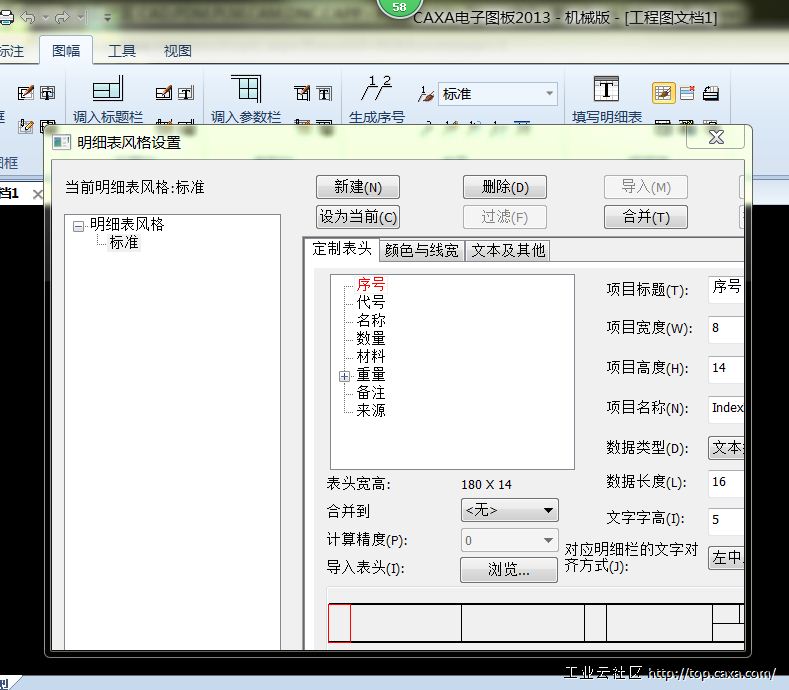The image size is (789, 690).
Task: Switch to the 工具 ribbon tab
Action: pyautogui.click(x=122, y=50)
